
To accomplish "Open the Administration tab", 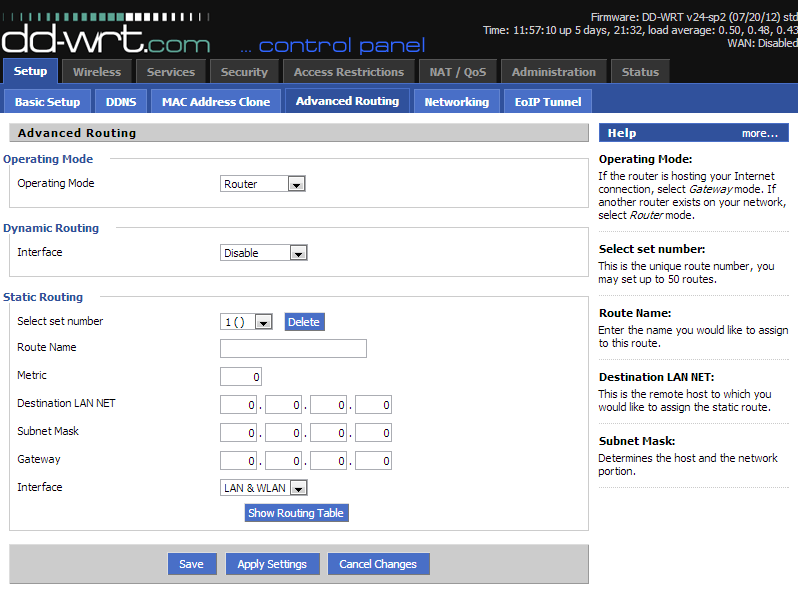I will click(x=553, y=72).
